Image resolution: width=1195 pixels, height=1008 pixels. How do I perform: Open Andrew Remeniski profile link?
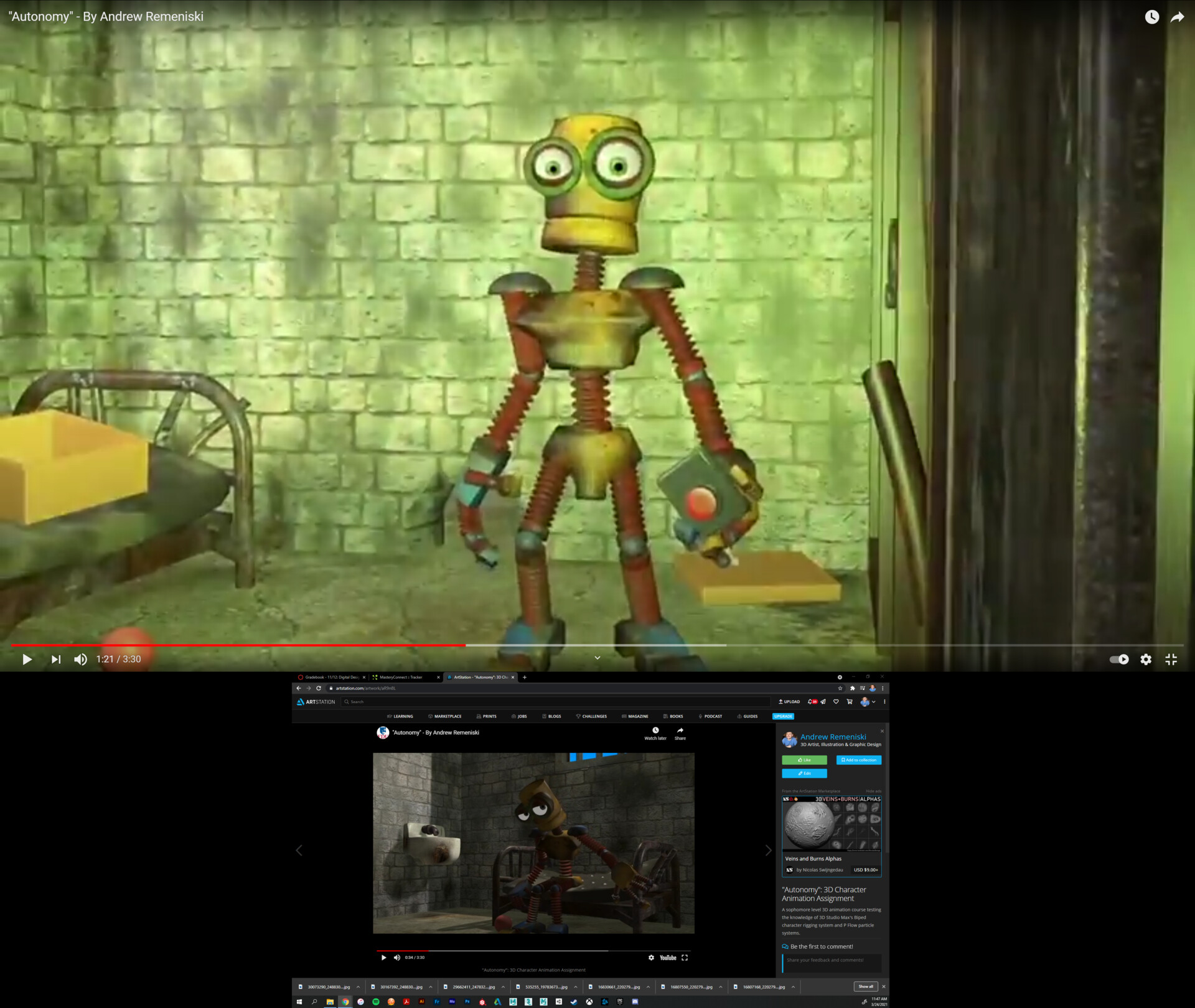[833, 737]
